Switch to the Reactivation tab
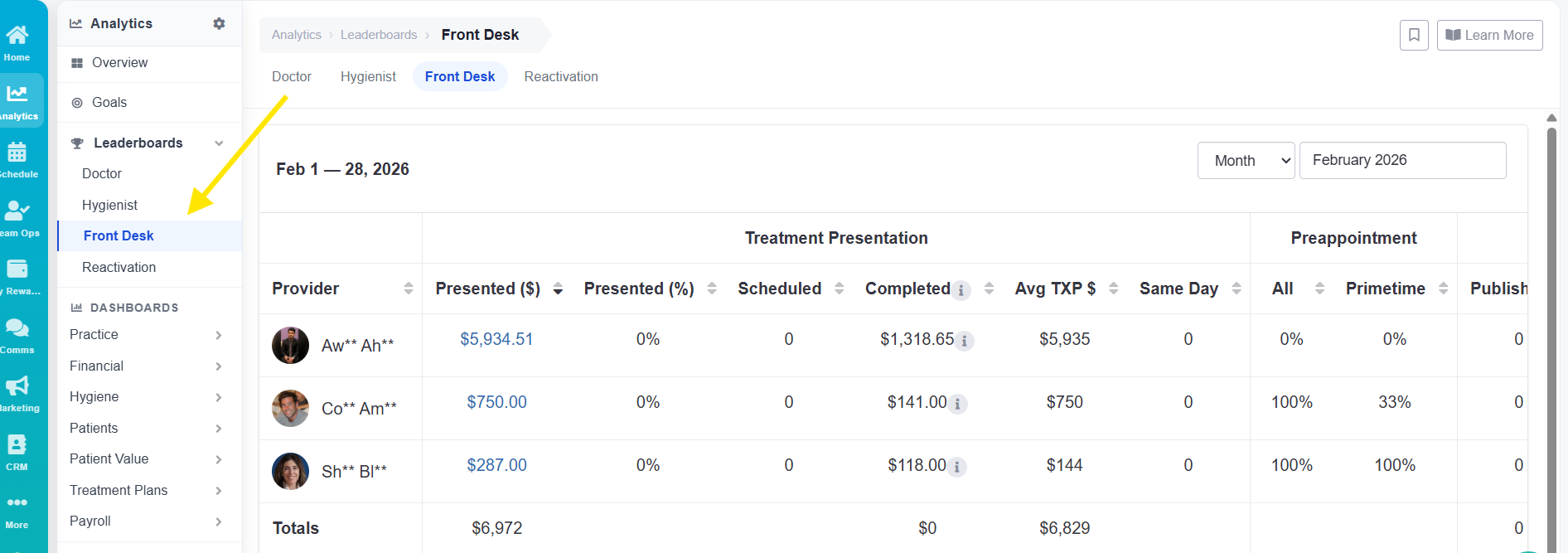The image size is (1568, 553). click(x=561, y=76)
